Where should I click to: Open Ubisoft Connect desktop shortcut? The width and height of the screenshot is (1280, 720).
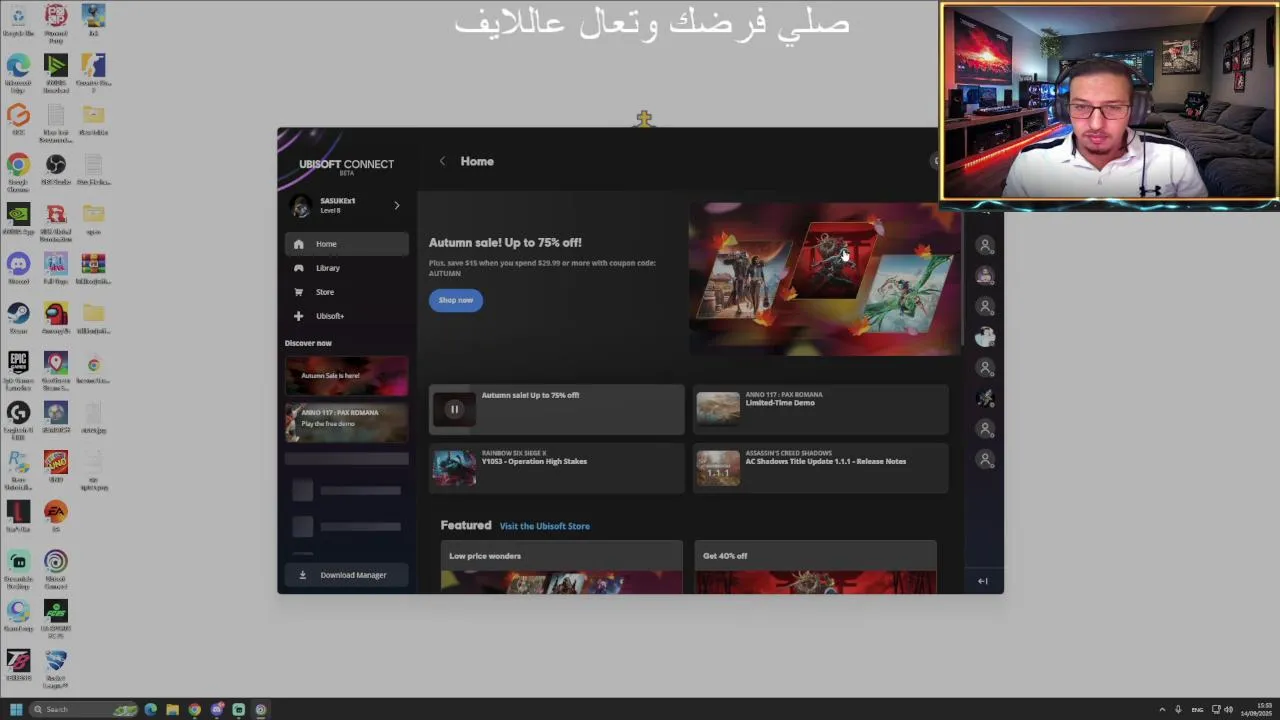56,567
